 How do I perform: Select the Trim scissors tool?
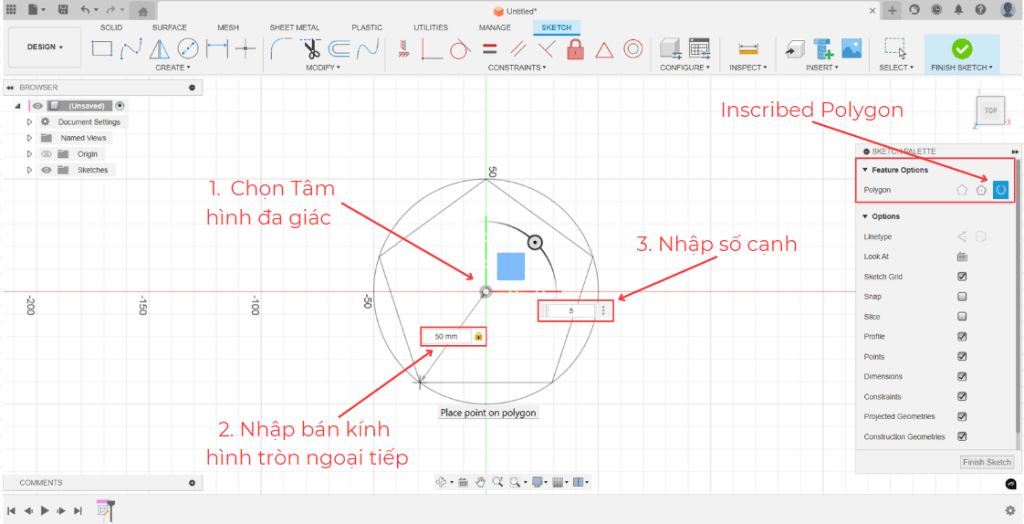click(x=310, y=48)
